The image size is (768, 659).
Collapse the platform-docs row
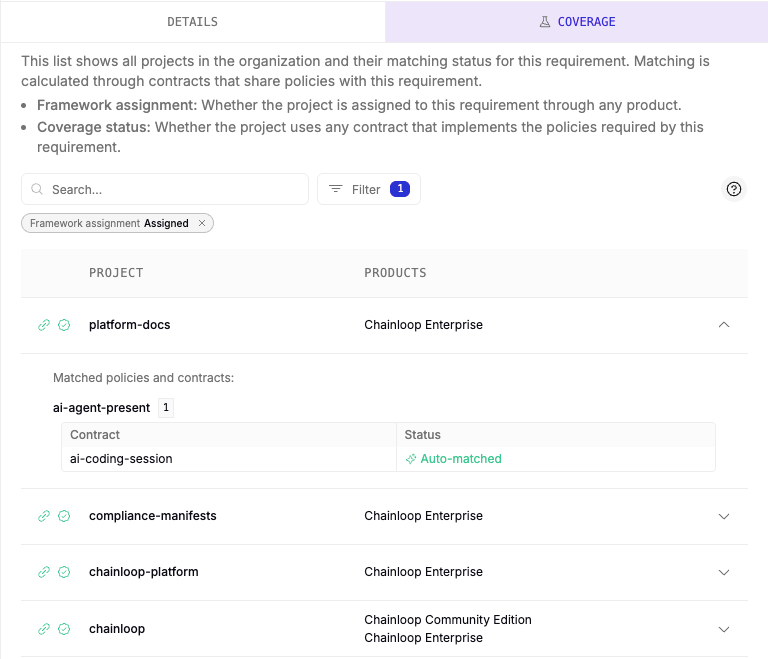coord(724,325)
